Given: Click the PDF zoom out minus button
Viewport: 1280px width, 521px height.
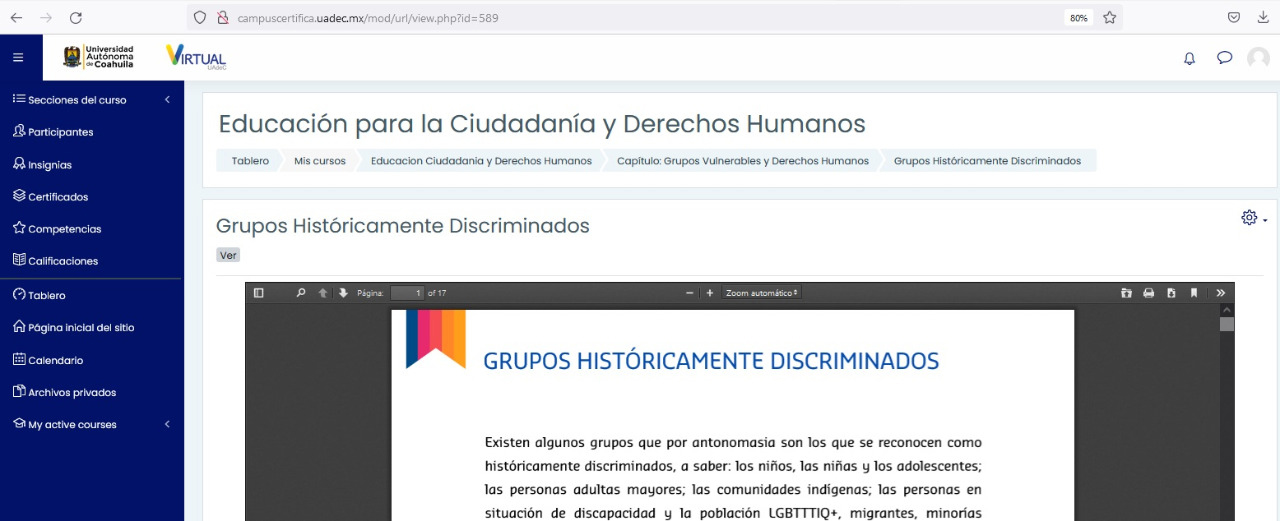Looking at the screenshot, I should pyautogui.click(x=689, y=293).
